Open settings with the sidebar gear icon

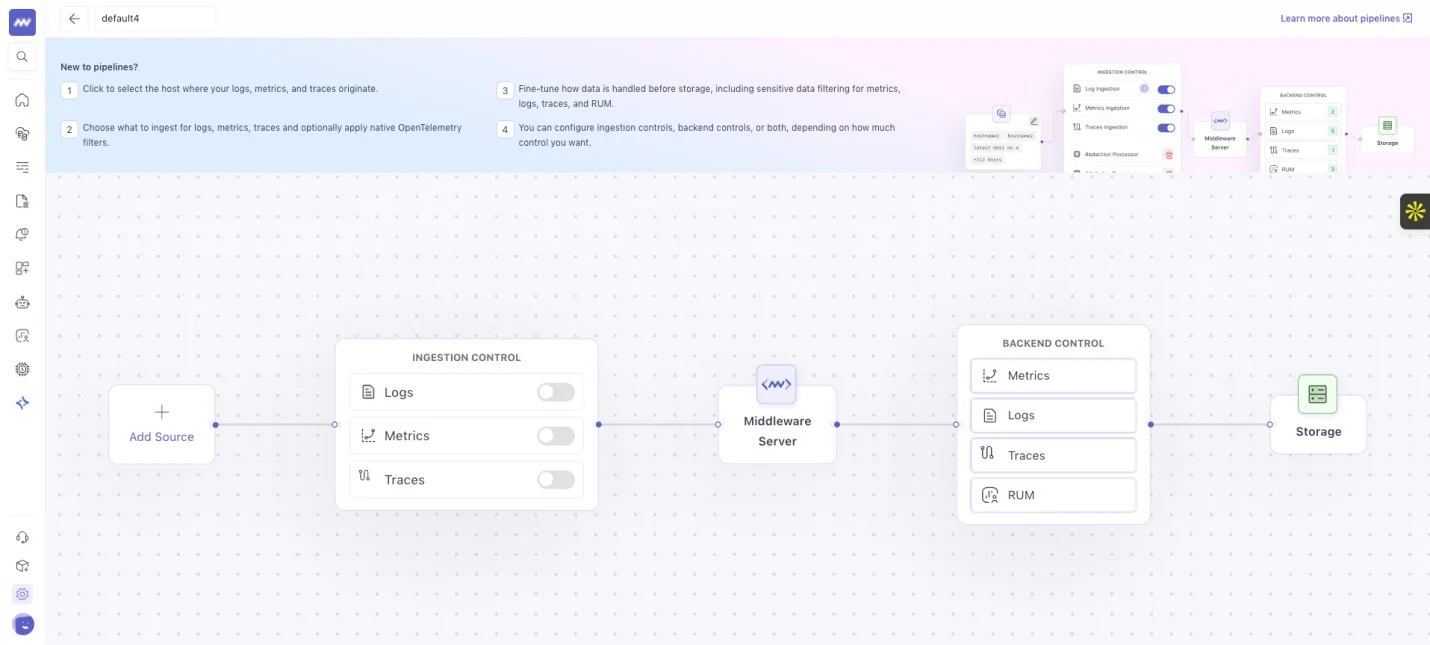tap(22, 594)
